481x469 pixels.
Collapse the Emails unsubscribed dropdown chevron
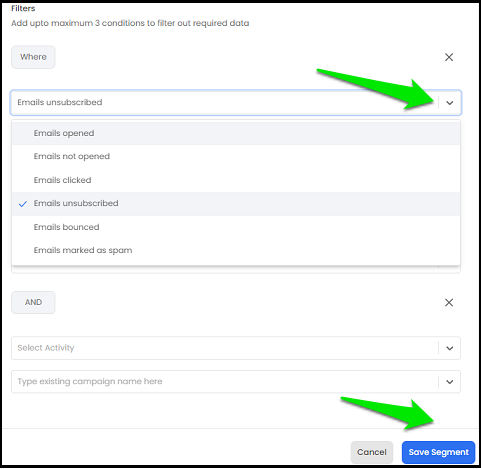(x=449, y=103)
